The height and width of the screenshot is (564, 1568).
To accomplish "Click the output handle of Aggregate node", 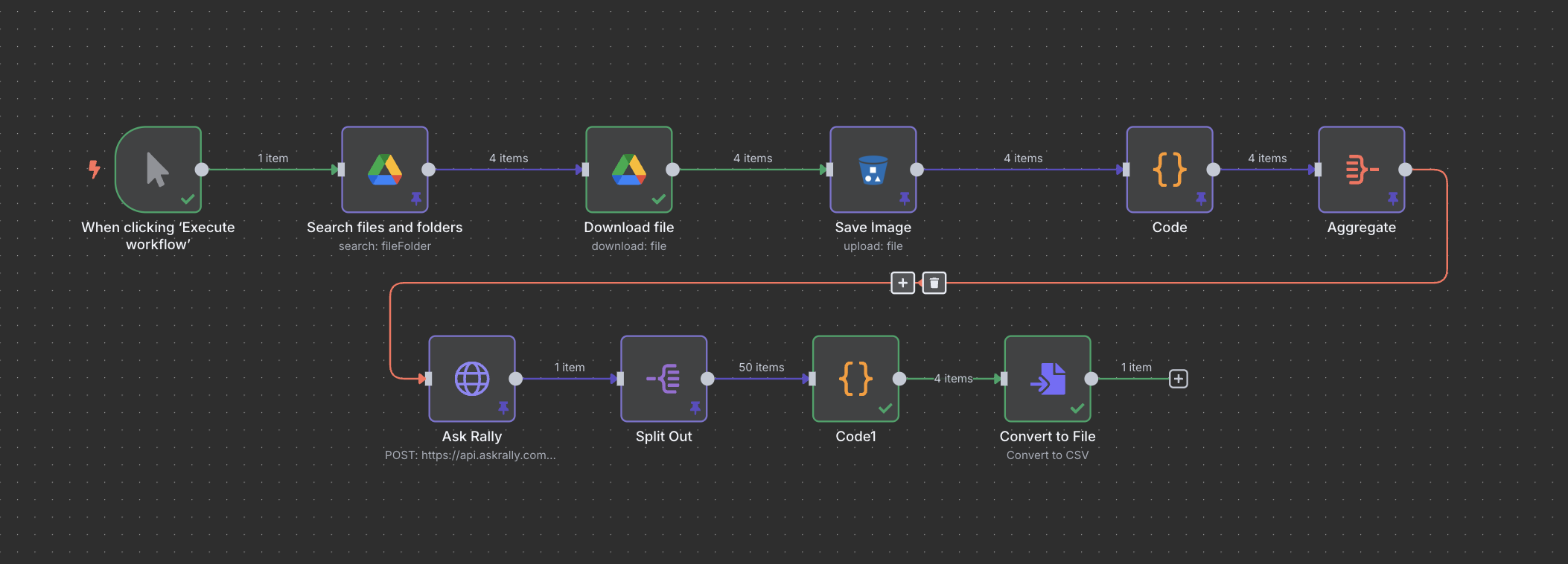I will (1405, 170).
